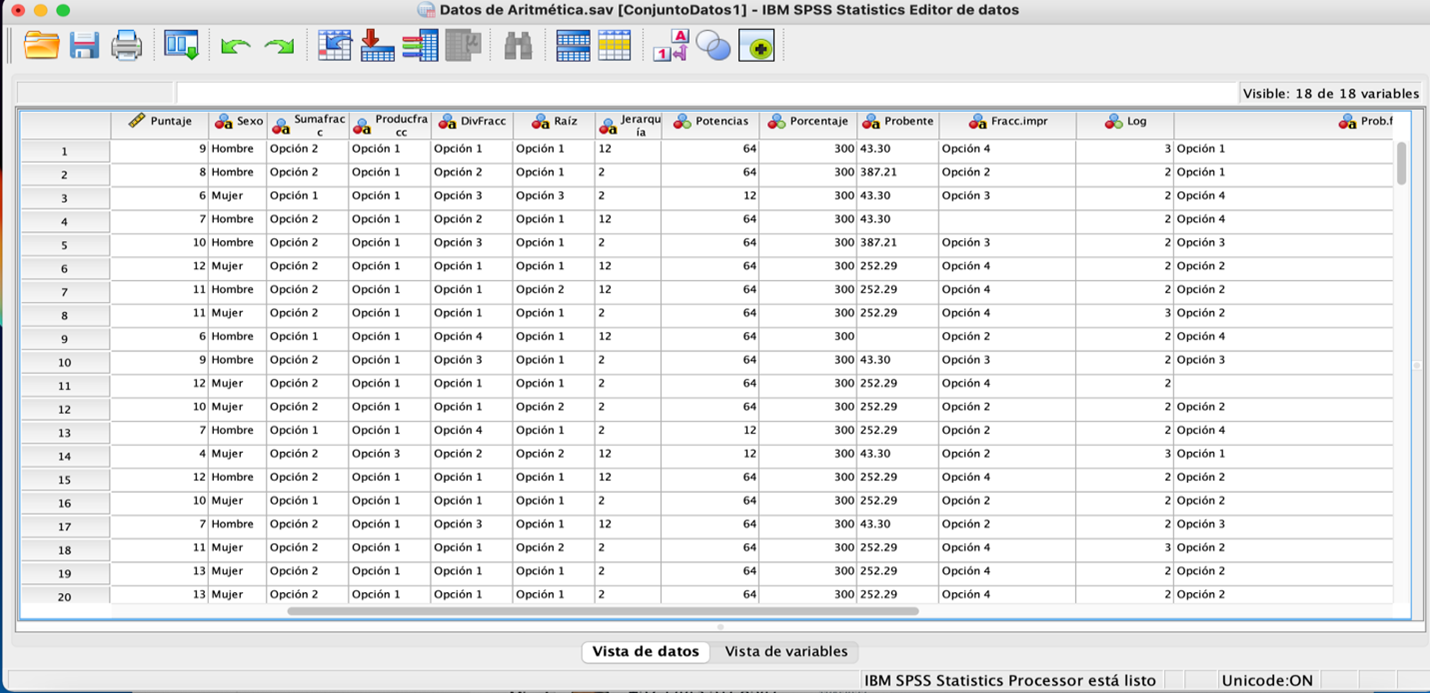Save the dataset with the floppy disk icon
Viewport: 1430px width, 693px height.
tap(84, 45)
